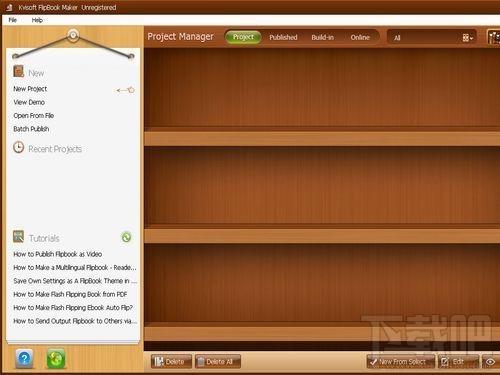Switch to the Build-in tab
Screen dimensions: 500x375
tap(322, 37)
